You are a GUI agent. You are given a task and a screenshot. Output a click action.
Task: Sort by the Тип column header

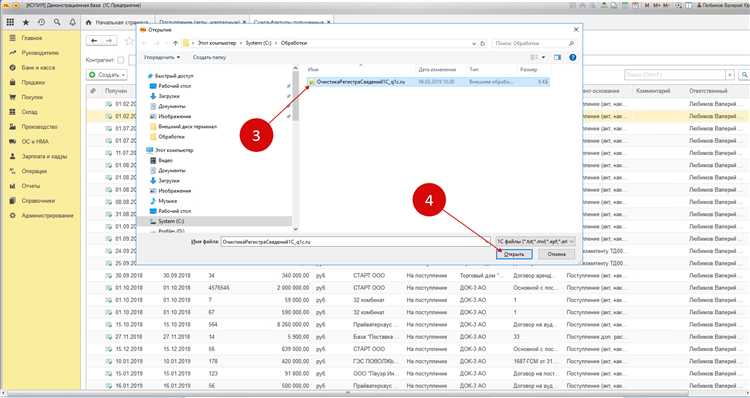tap(474, 70)
